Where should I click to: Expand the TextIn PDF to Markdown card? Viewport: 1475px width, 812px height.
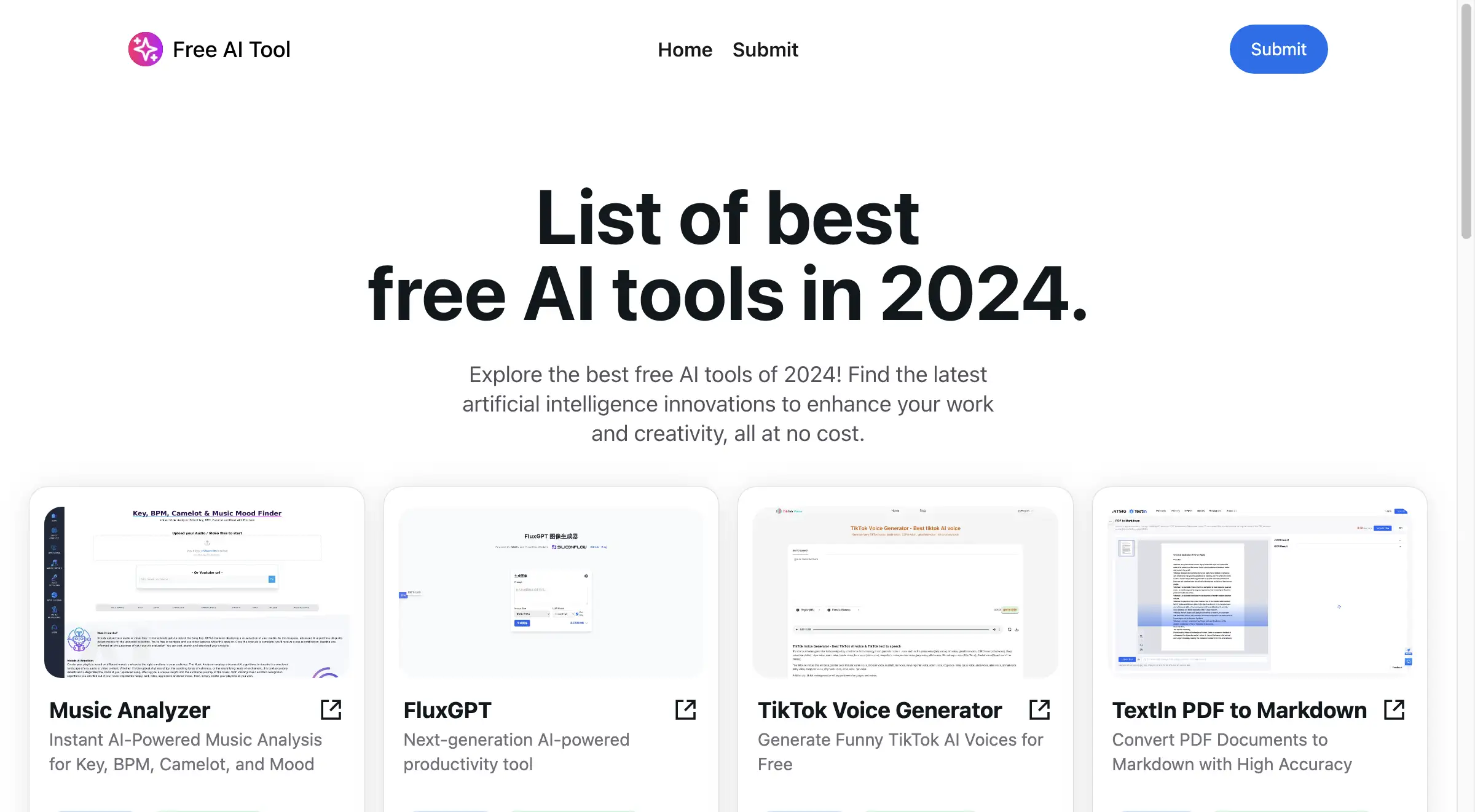pos(1395,709)
